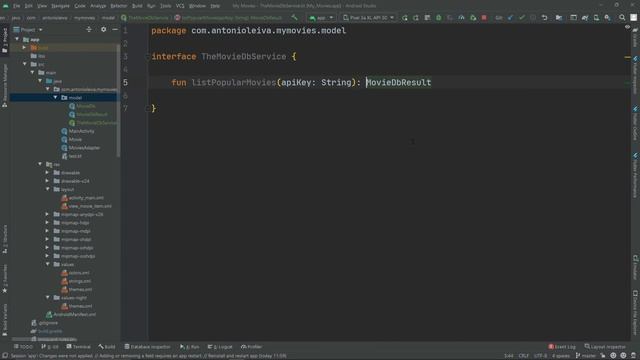
Task: Hide the Project panel with the minus icon
Action: point(115,29)
